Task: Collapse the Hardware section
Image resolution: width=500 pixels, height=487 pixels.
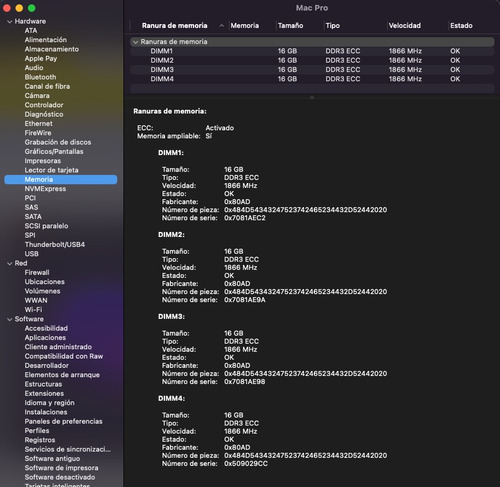Action: click(10, 22)
